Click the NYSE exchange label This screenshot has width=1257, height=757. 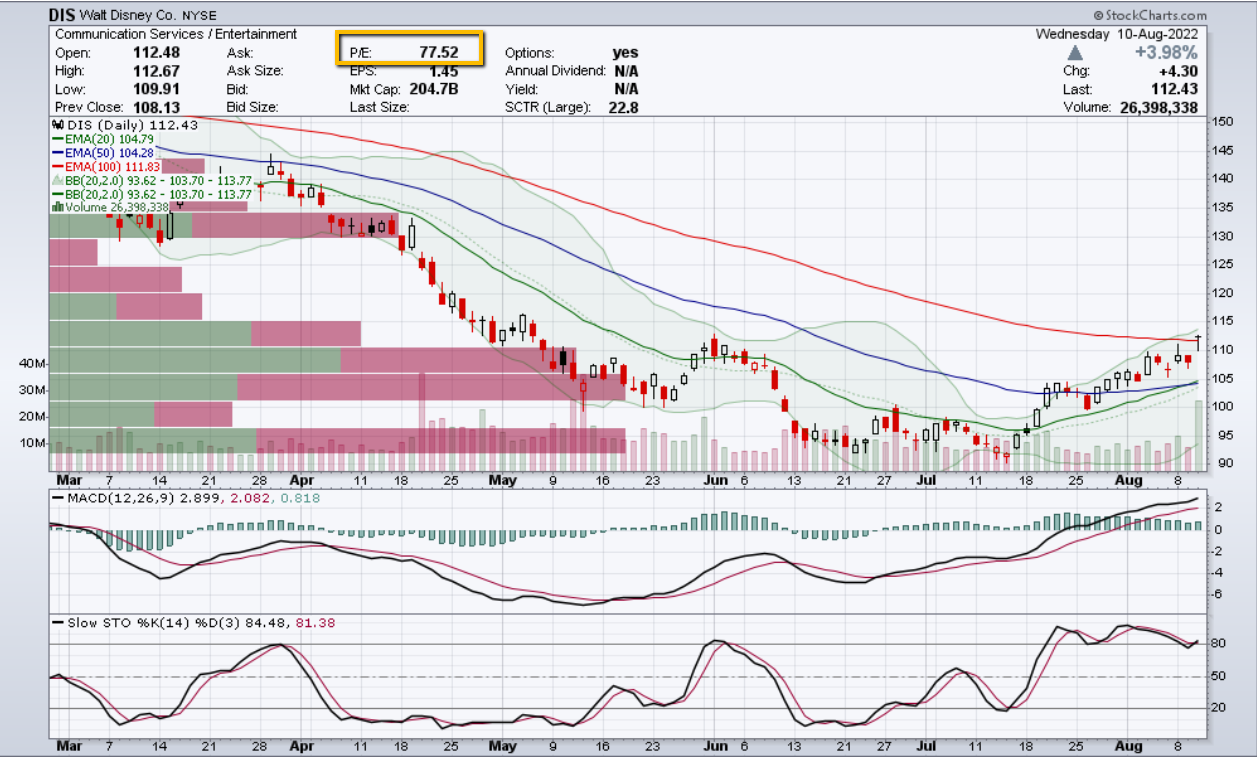(x=200, y=17)
